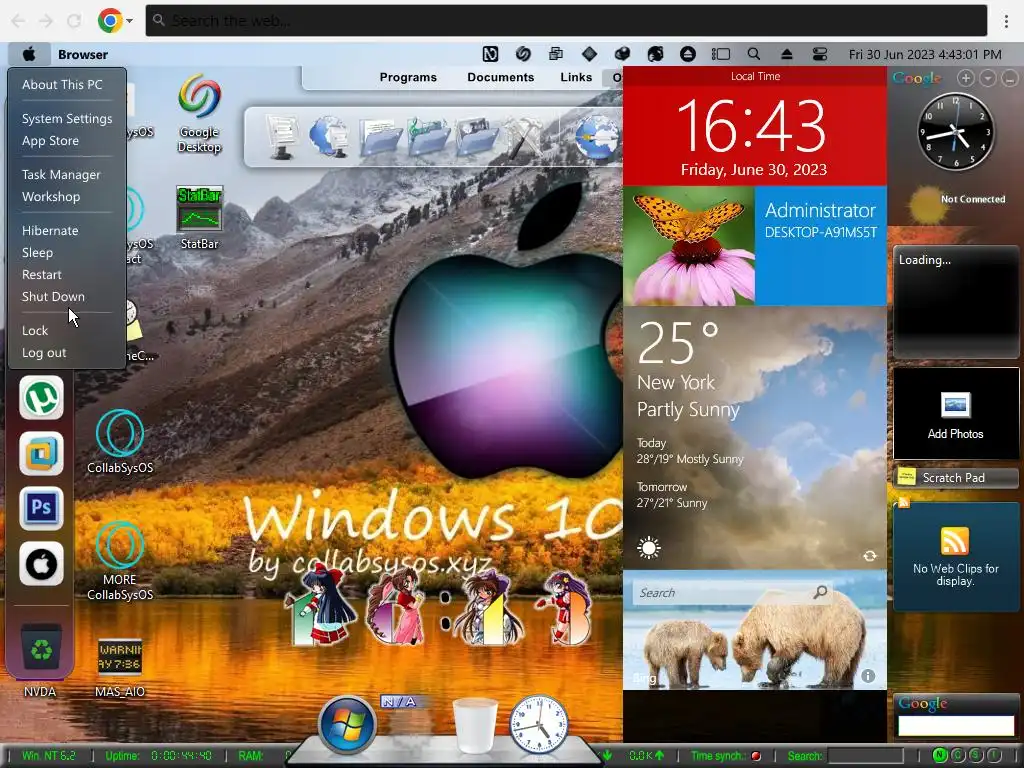
Task: Select About This PC
Action: [x=62, y=84]
